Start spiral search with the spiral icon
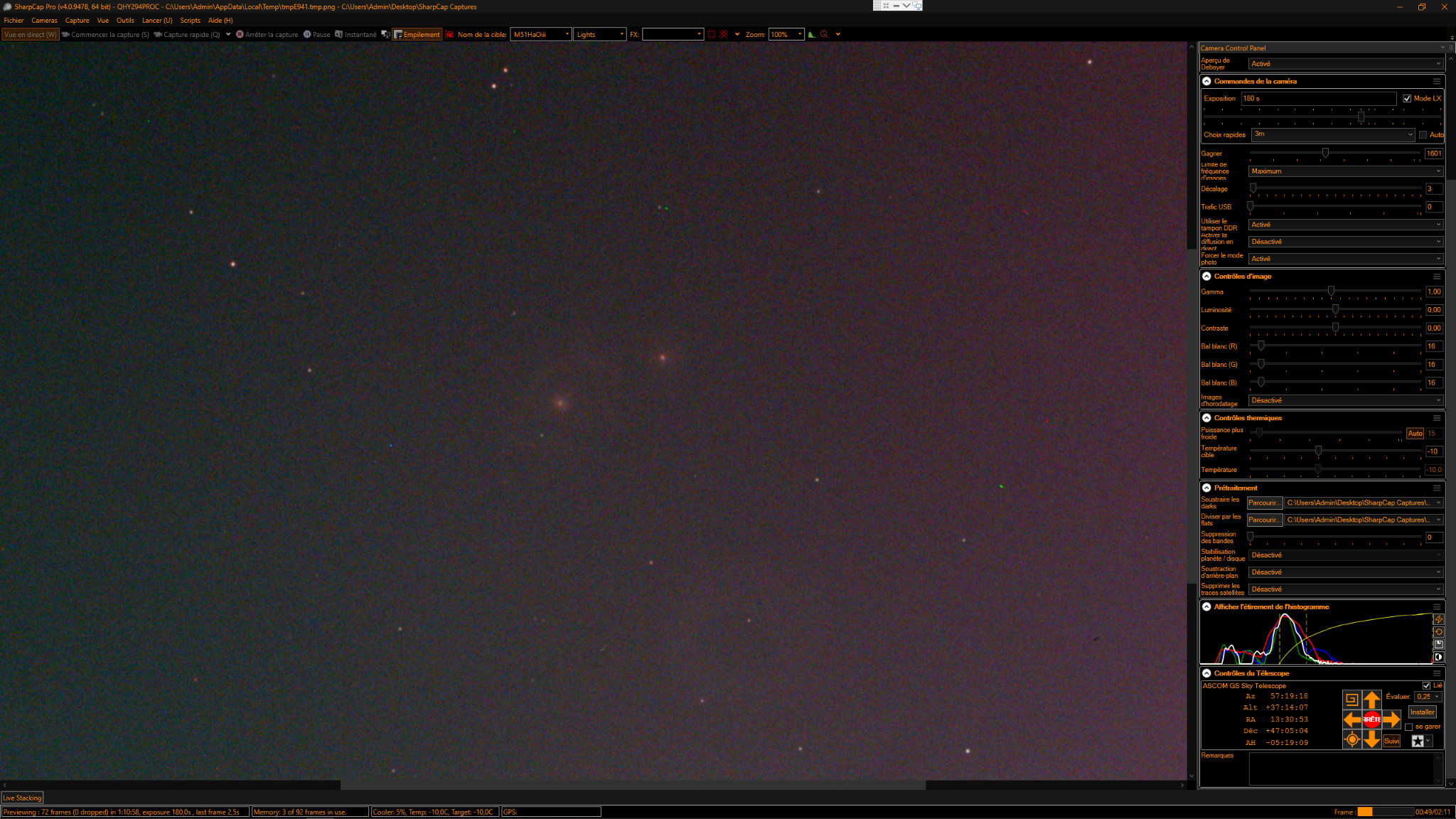The width and height of the screenshot is (1456, 819). point(1352,700)
